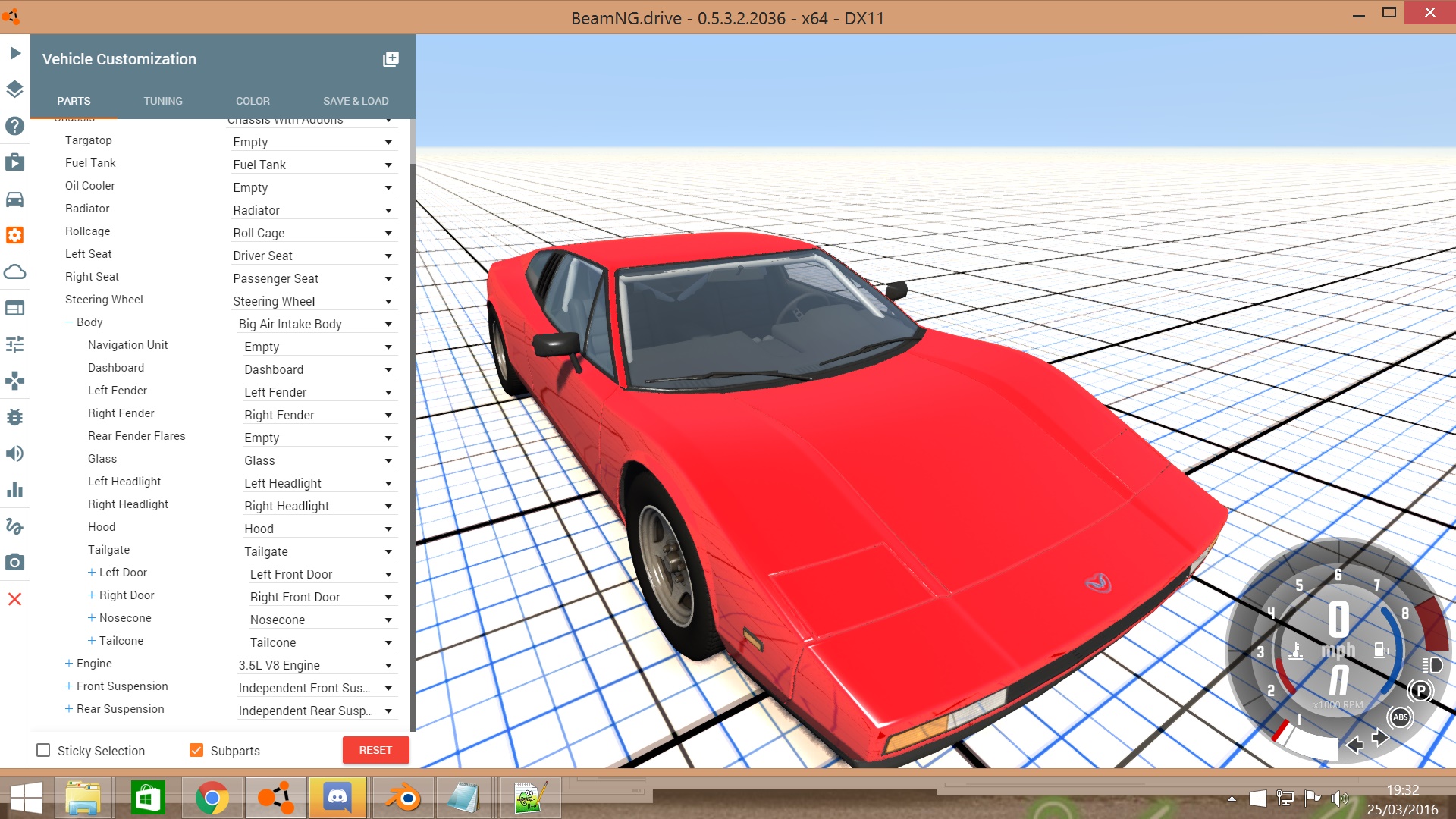Open the Hood dropdown

[x=318, y=529]
